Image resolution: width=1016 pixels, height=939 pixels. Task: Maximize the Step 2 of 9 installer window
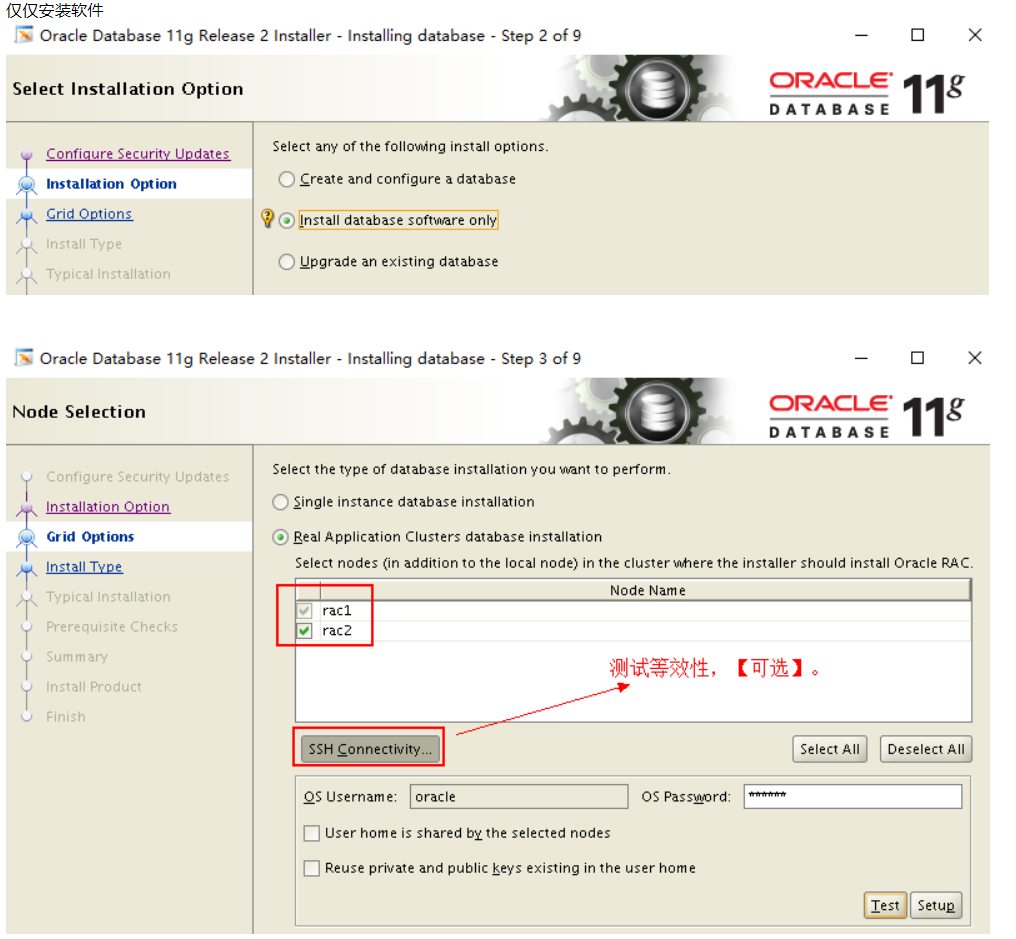(x=918, y=35)
